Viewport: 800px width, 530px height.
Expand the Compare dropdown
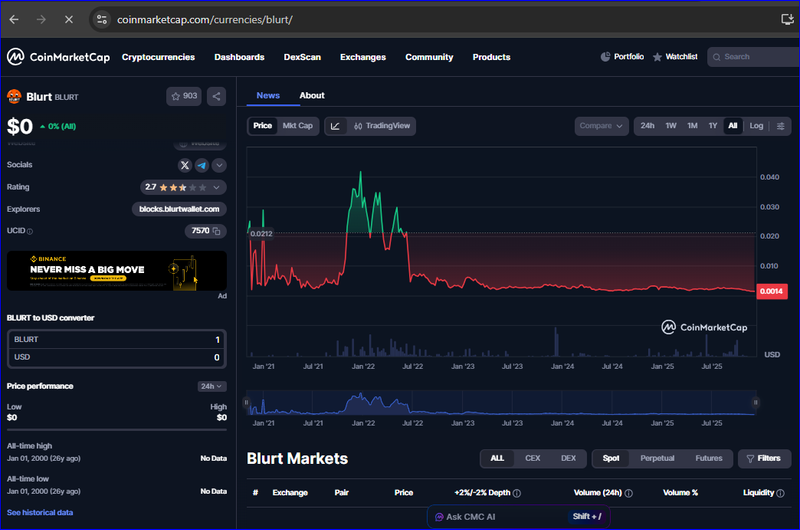(x=602, y=126)
